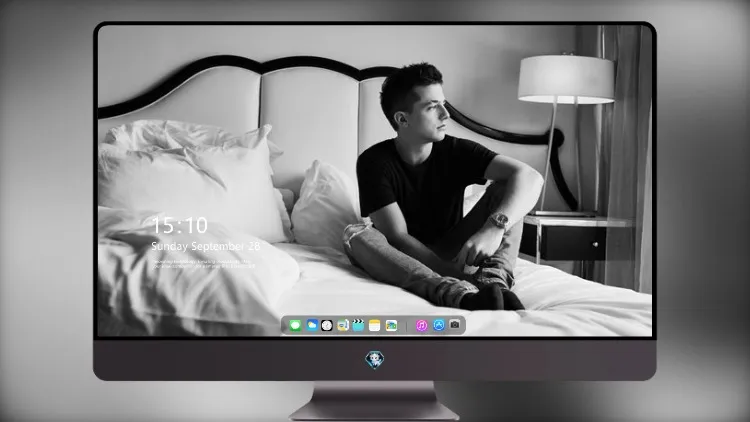Open the photo gallery app in dock

(x=391, y=325)
